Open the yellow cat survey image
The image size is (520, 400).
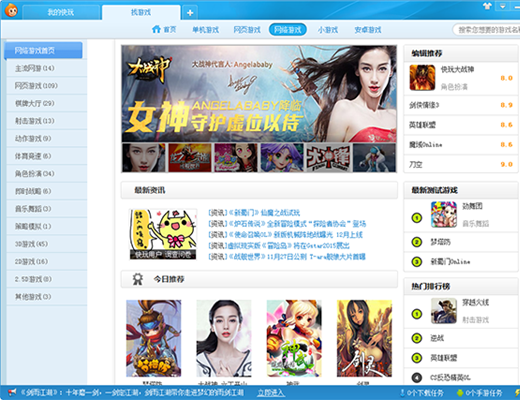click(x=163, y=234)
